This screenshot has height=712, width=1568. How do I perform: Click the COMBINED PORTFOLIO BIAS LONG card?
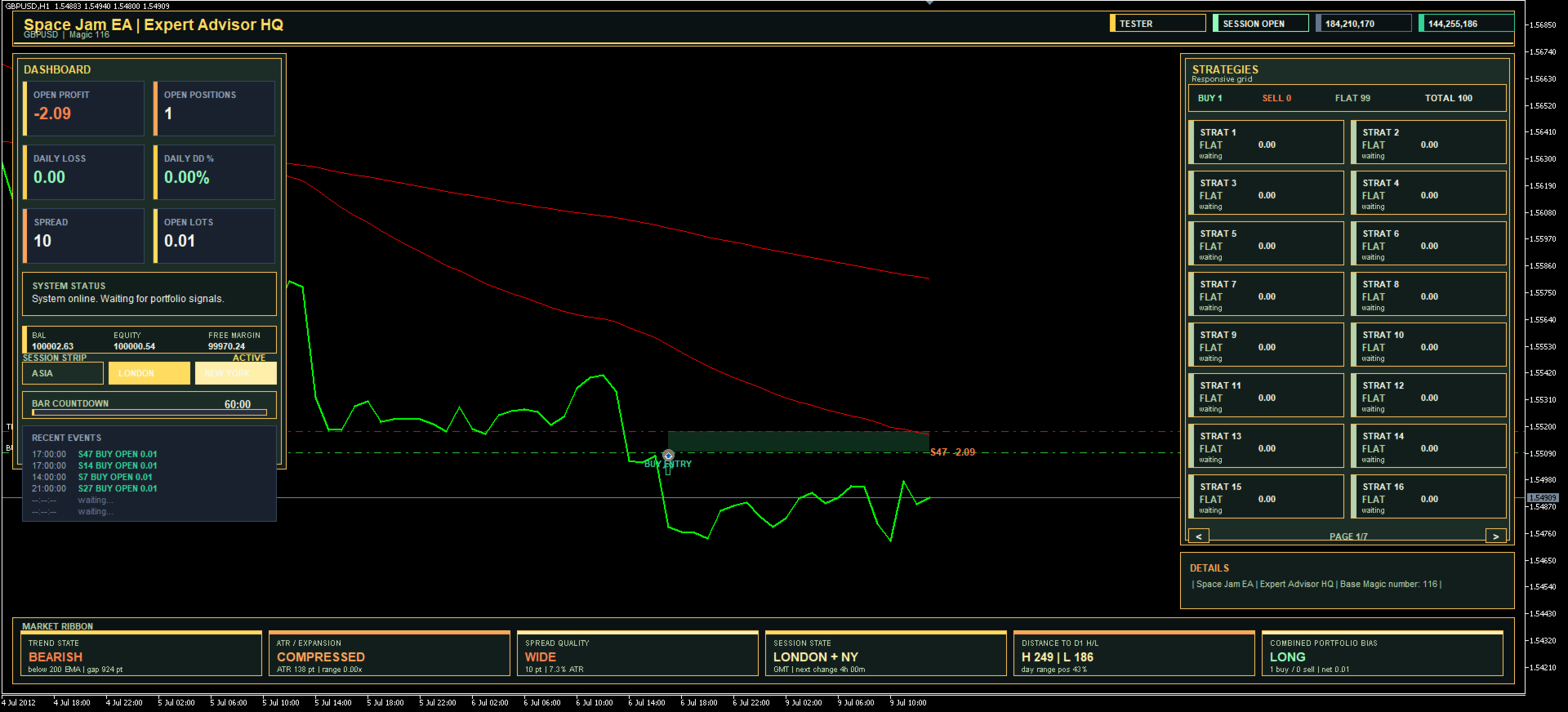pyautogui.click(x=1383, y=653)
